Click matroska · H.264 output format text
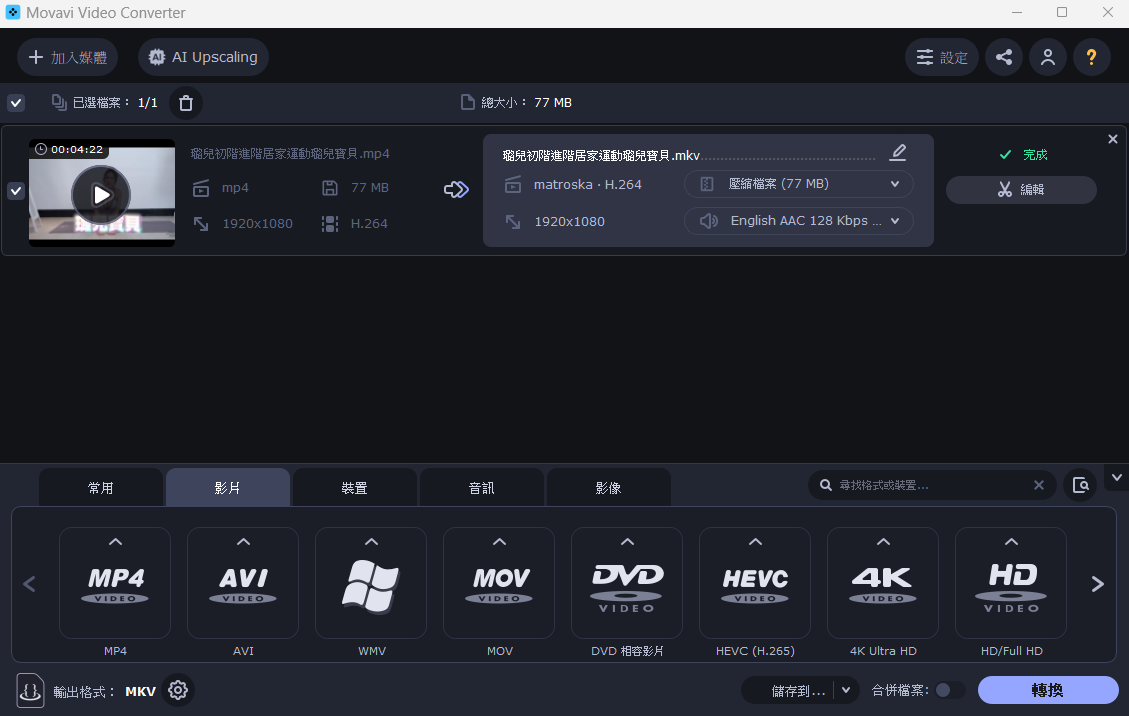 pyautogui.click(x=588, y=184)
